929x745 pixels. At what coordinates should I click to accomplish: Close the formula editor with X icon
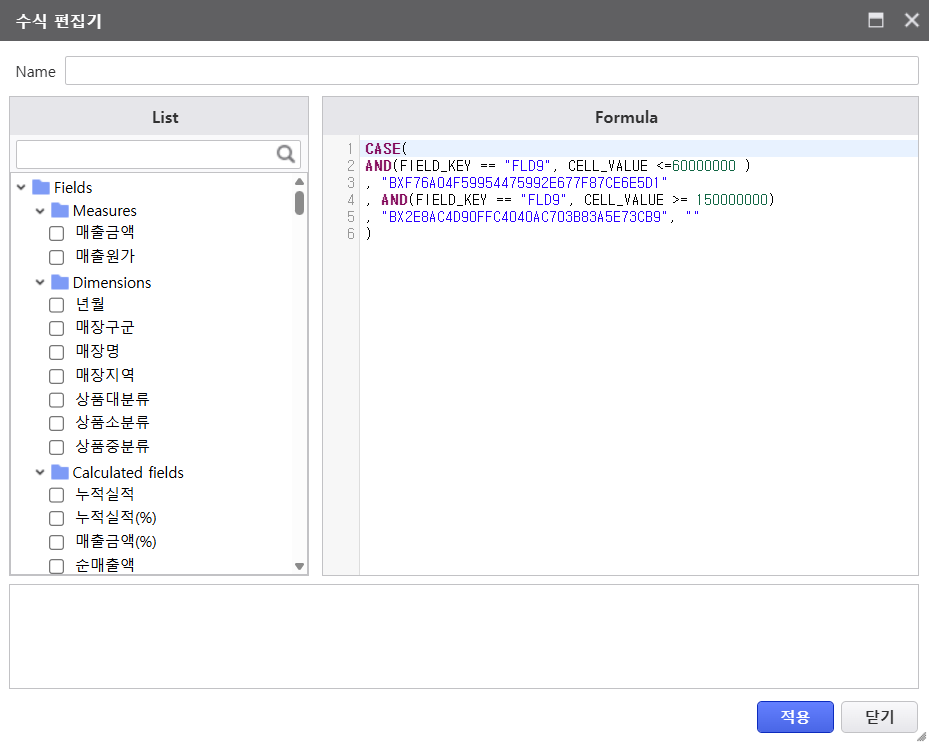tap(911, 20)
